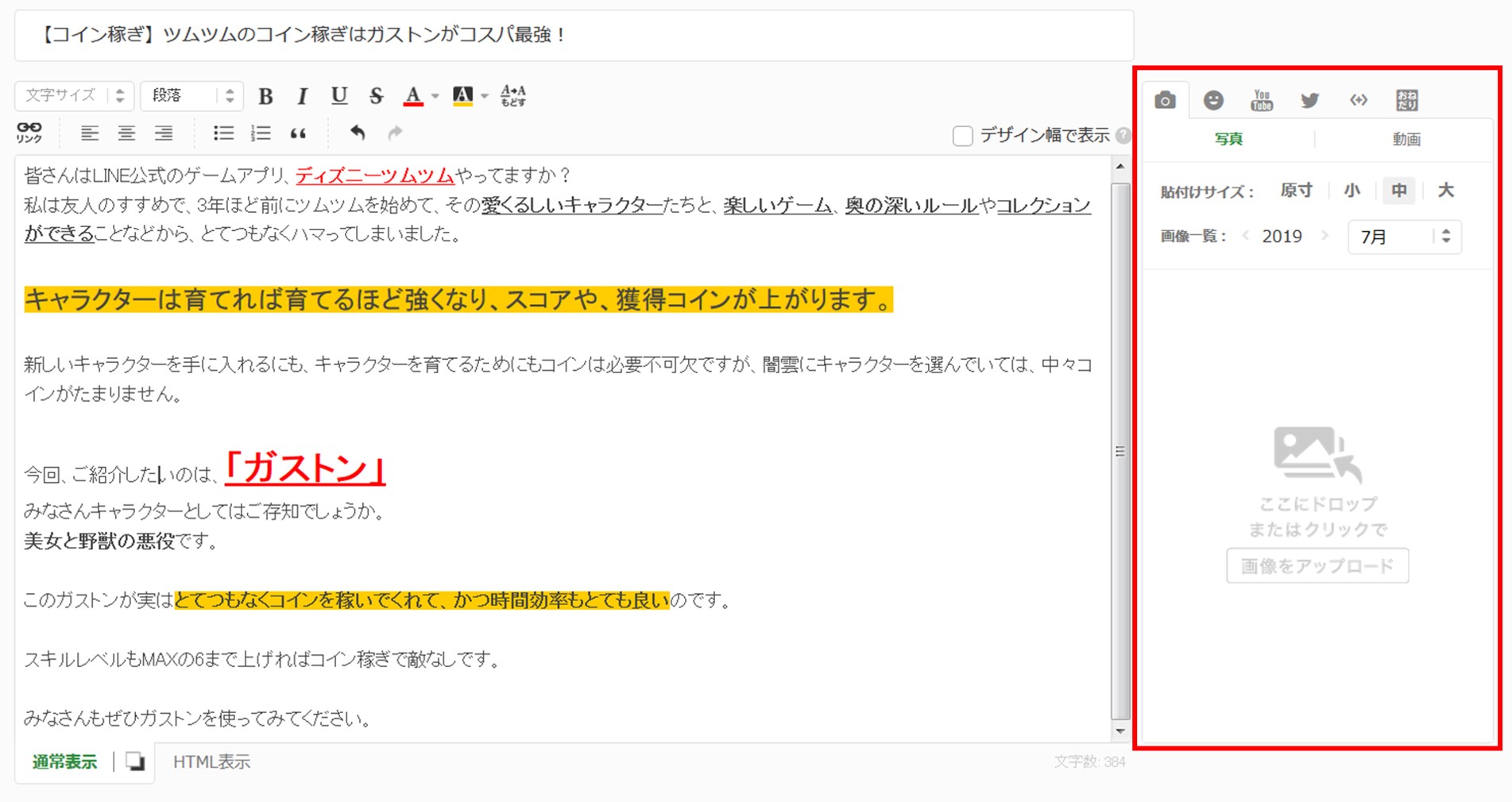Switch to HTML表示 editor view
1512x802 pixels.
pyautogui.click(x=211, y=762)
